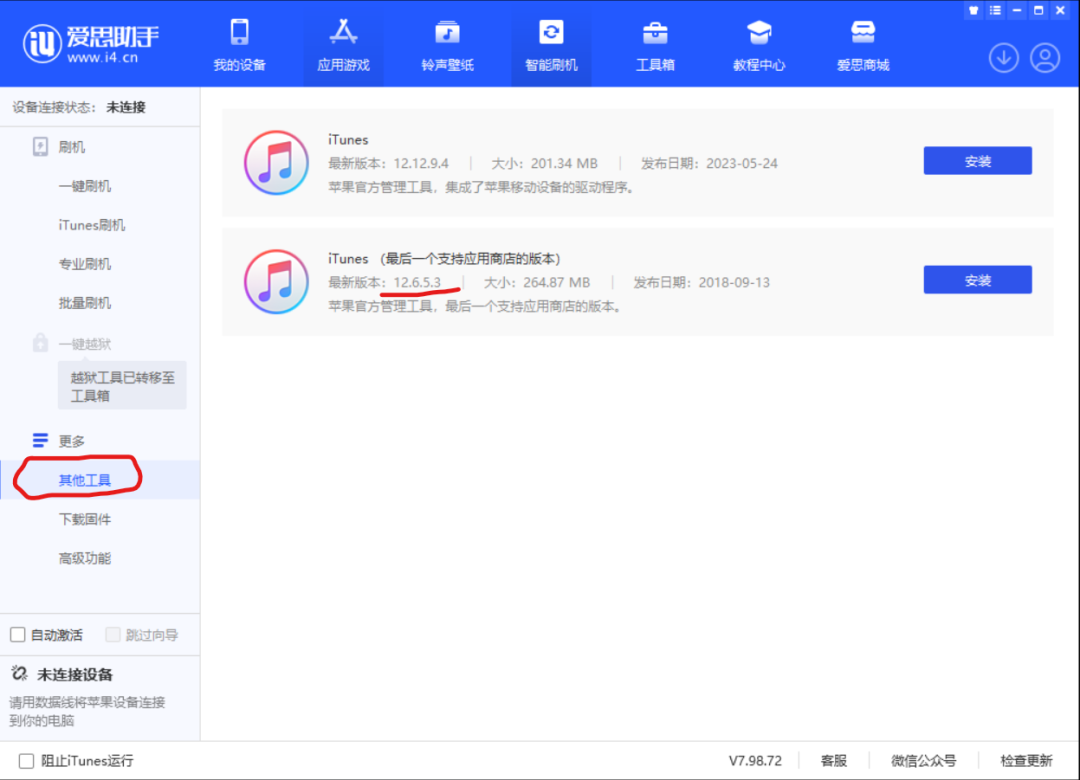Click the user account profile icon
1080x780 pixels.
pos(1045,58)
